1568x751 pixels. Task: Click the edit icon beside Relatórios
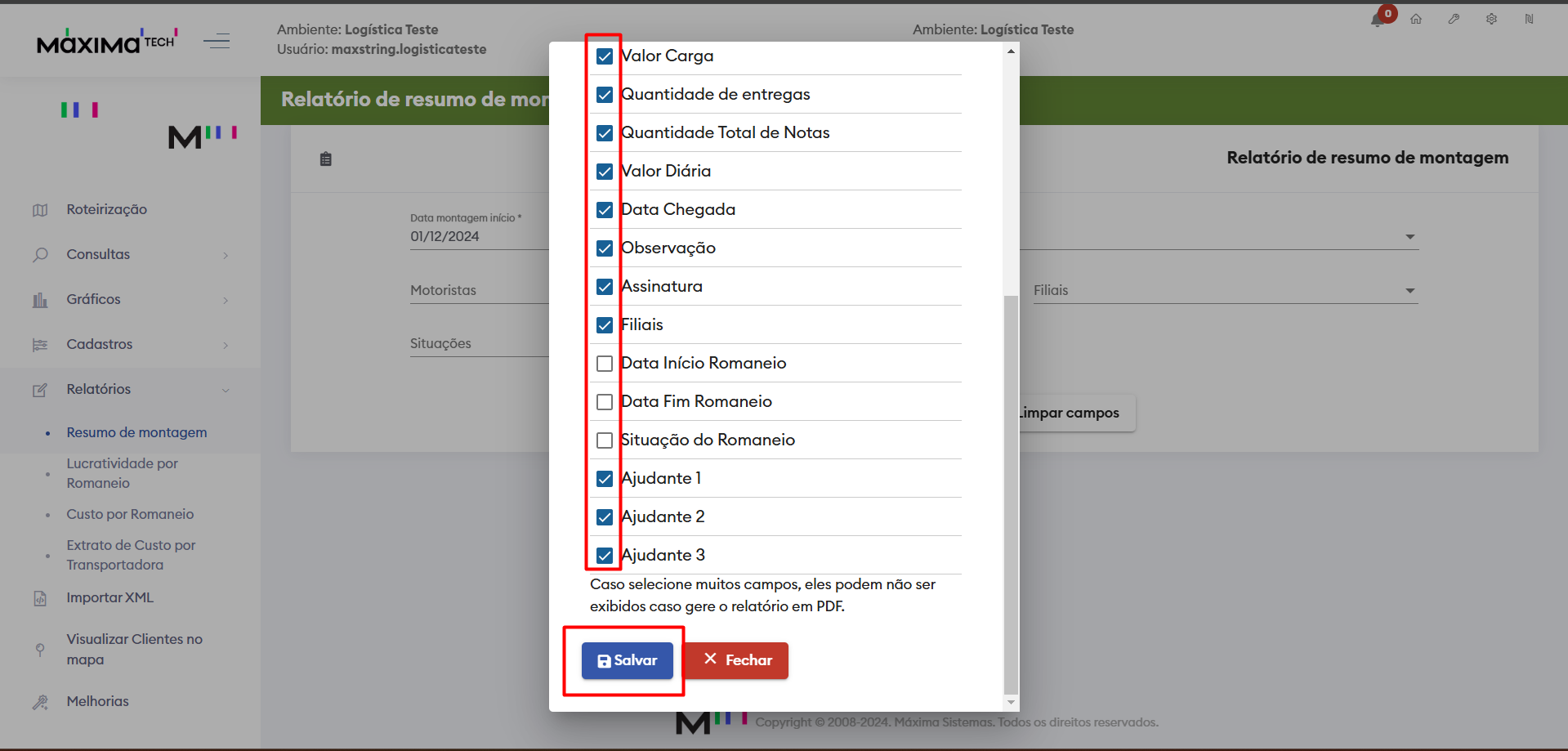(x=40, y=390)
